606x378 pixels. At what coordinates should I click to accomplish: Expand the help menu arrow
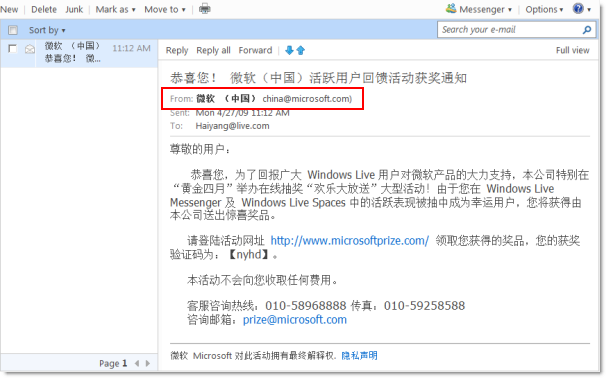coord(589,10)
